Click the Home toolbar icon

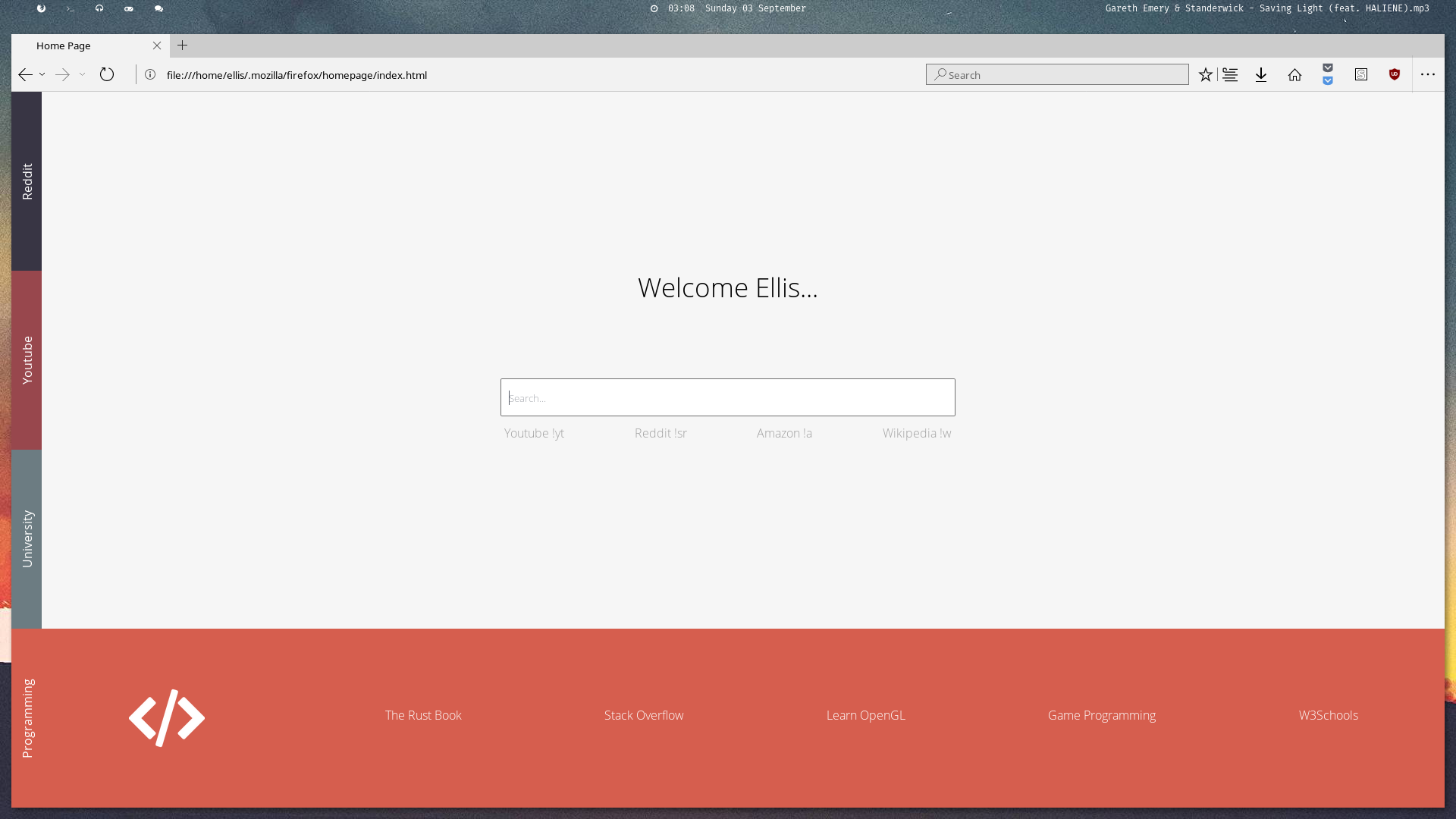(1294, 74)
